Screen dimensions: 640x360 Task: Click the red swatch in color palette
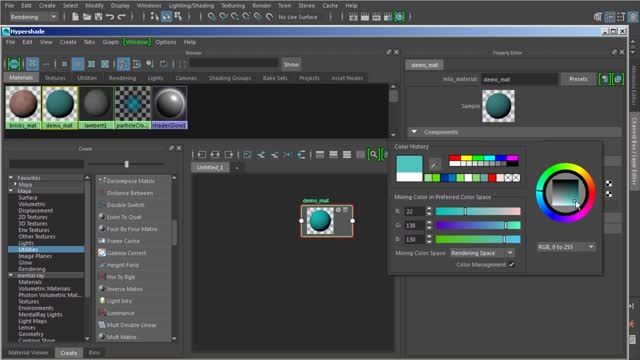455,158
